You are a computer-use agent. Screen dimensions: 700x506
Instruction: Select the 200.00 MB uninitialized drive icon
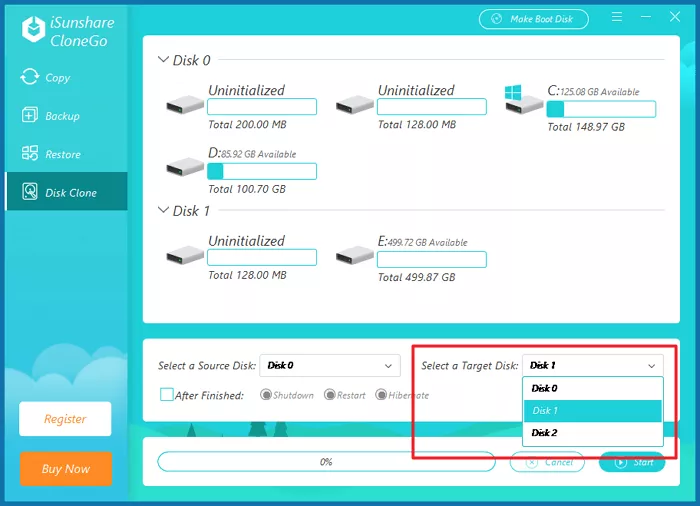click(185, 105)
